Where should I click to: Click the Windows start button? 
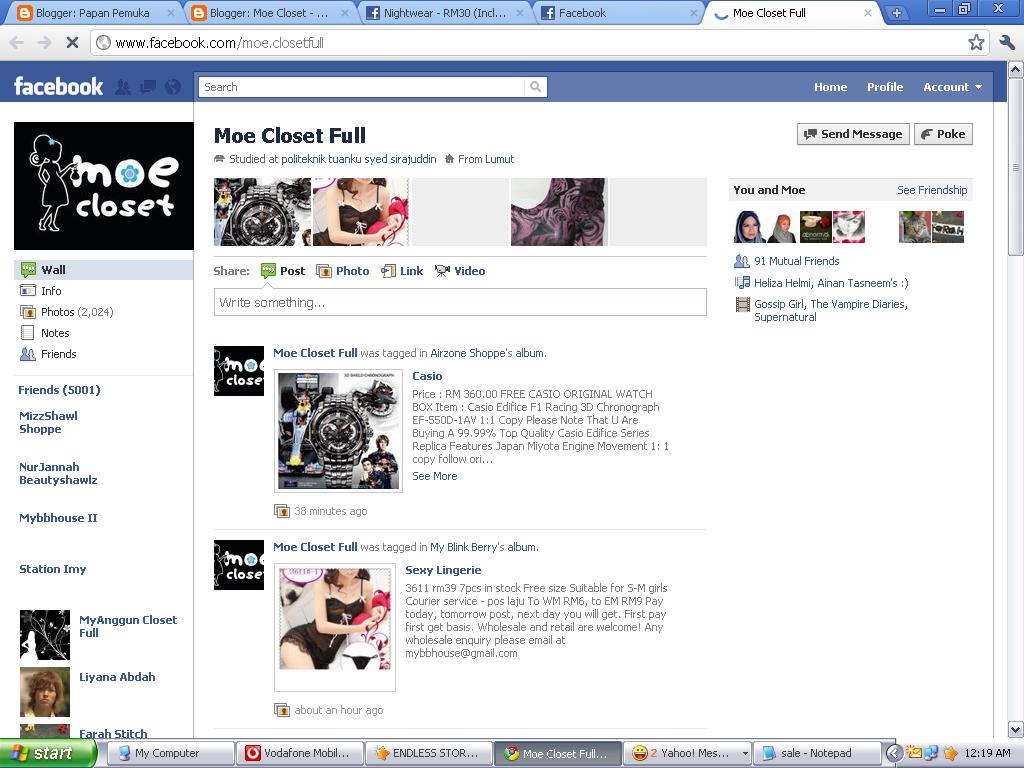click(48, 754)
